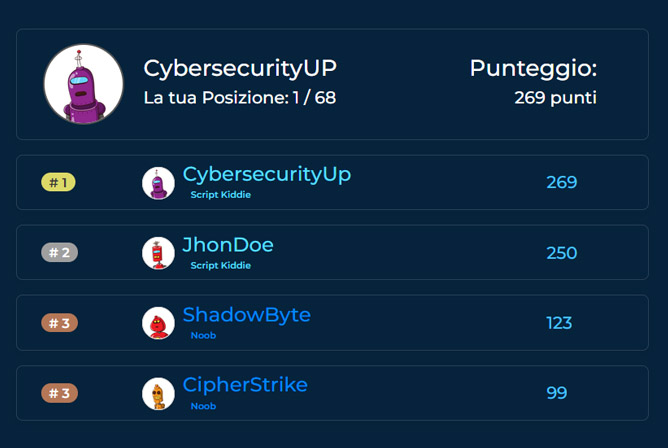Open JhonDoe's profile name link
Screen dimensions: 668x448
(228, 245)
